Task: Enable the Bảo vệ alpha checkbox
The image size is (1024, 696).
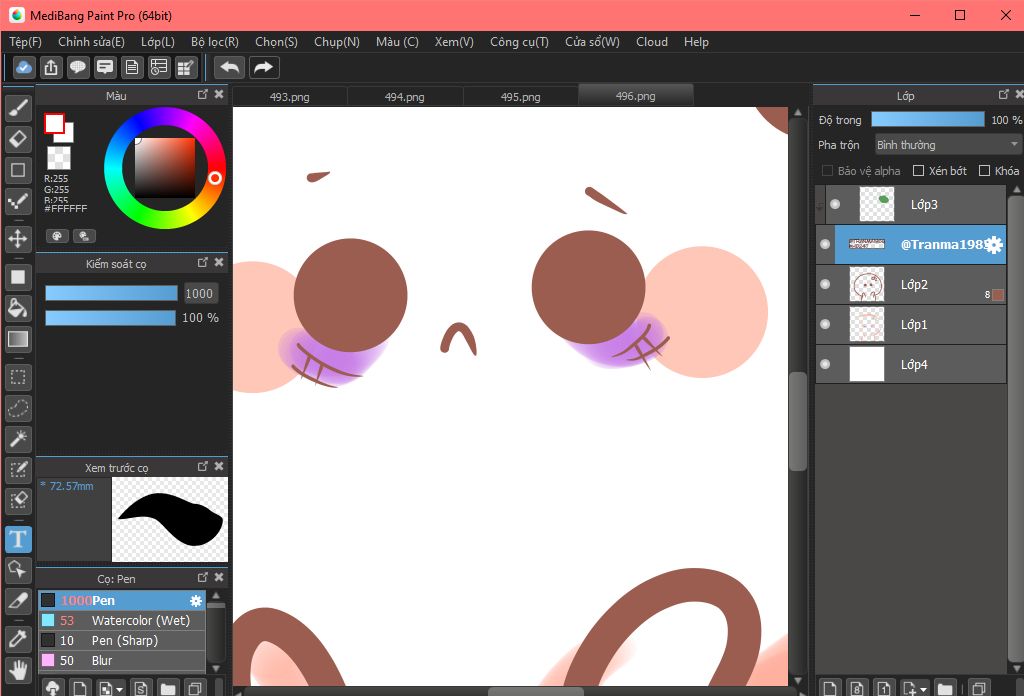Action: pos(827,171)
